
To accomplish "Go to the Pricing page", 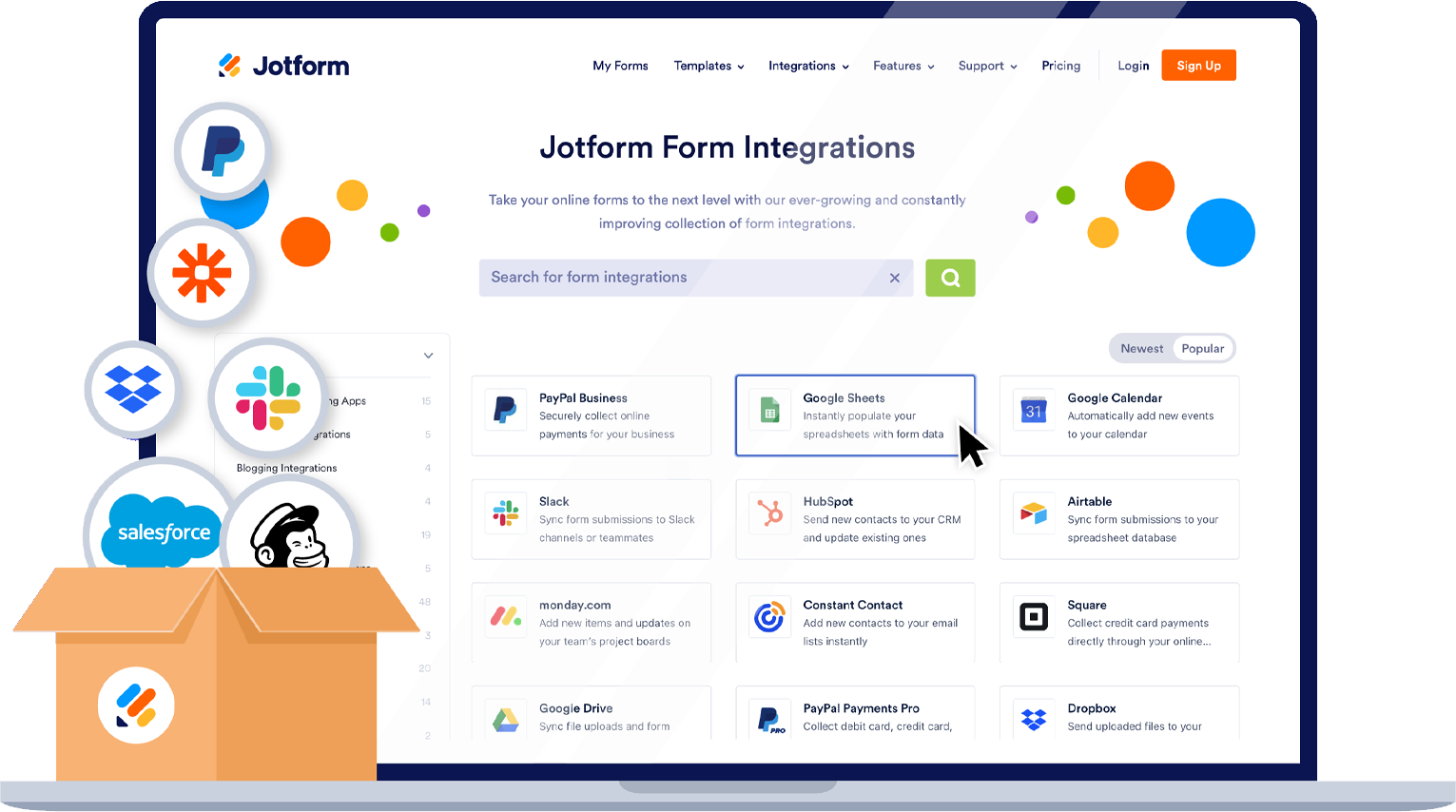I will [x=1060, y=66].
